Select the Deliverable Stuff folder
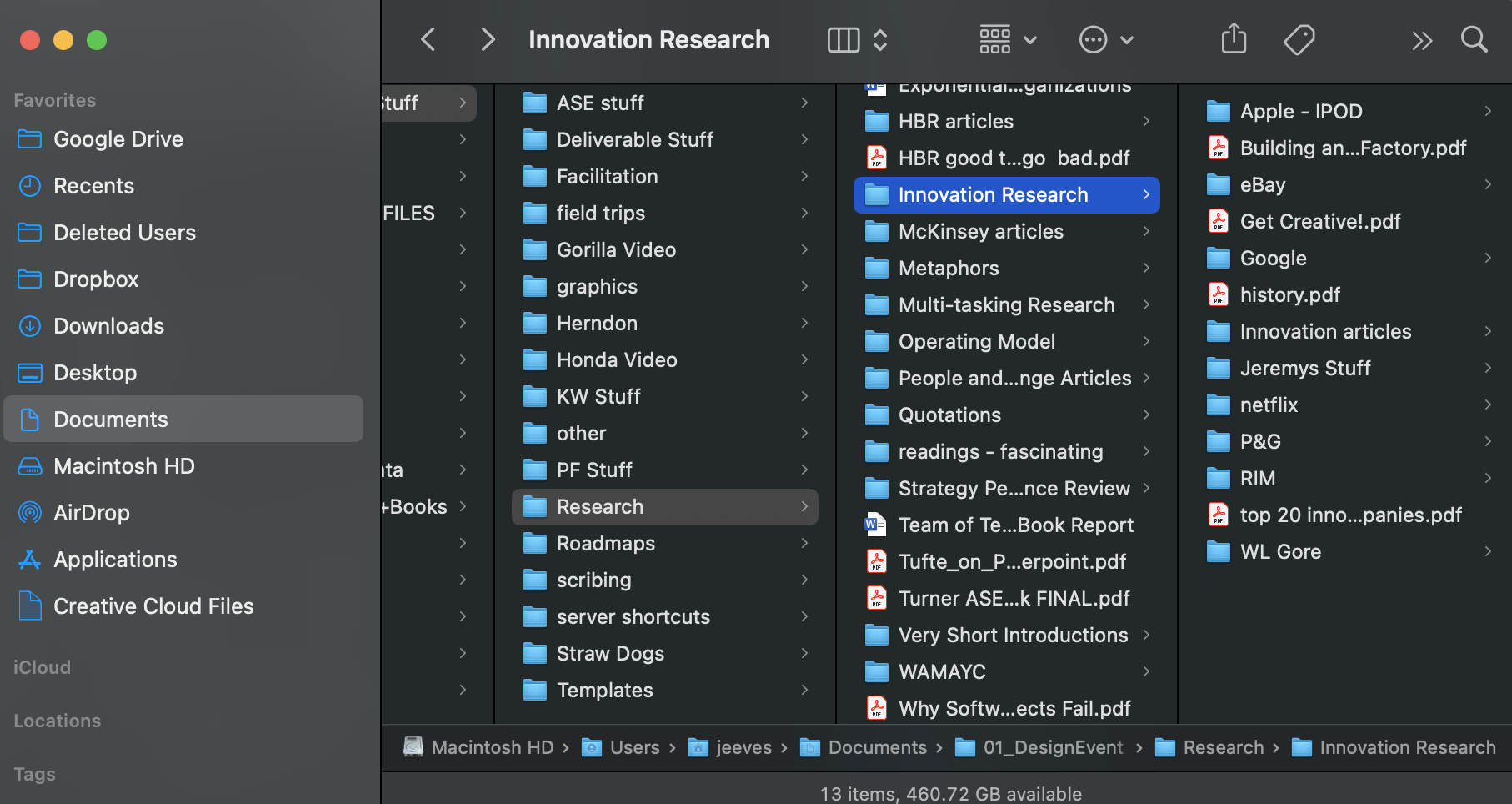1512x804 pixels. (x=665, y=139)
